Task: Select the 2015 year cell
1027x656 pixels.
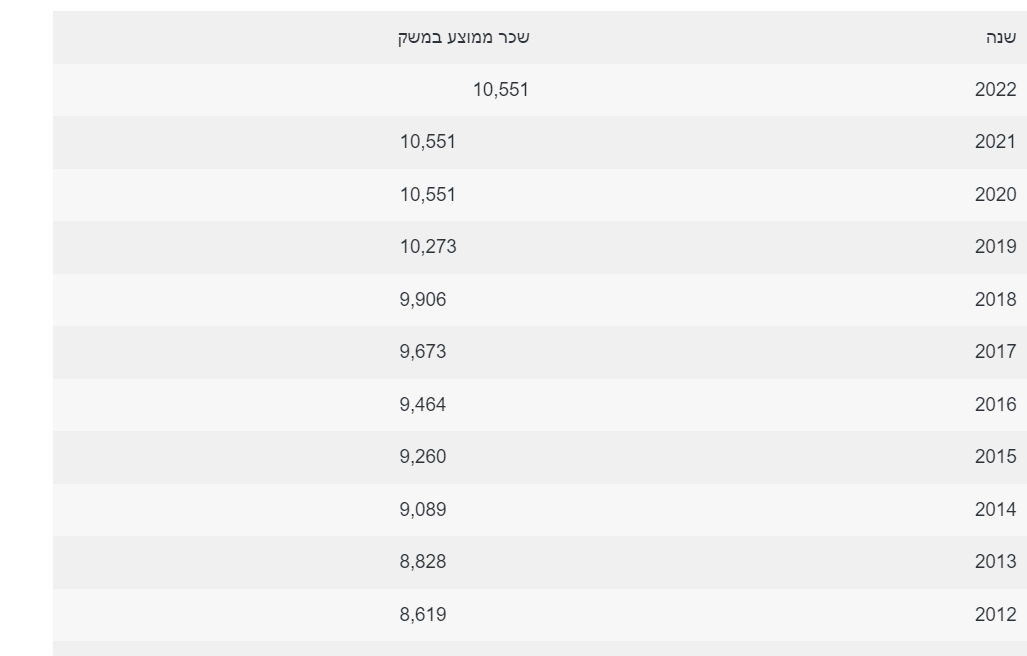Action: tap(996, 457)
